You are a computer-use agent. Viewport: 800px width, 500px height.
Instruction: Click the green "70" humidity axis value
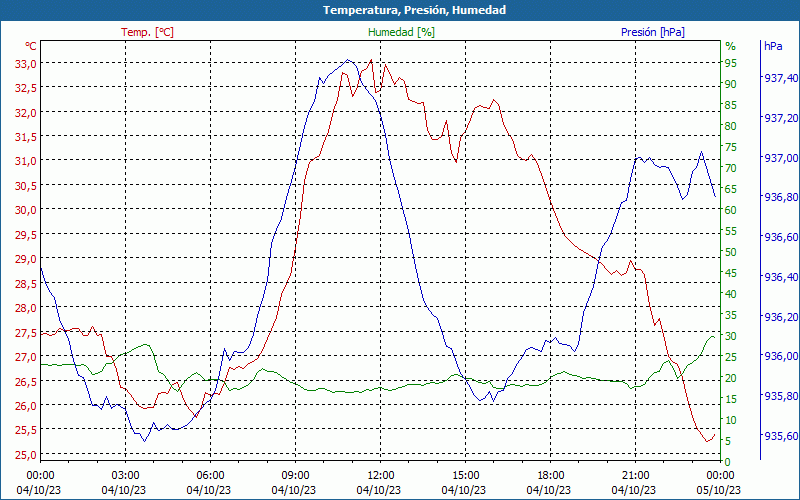click(731, 168)
